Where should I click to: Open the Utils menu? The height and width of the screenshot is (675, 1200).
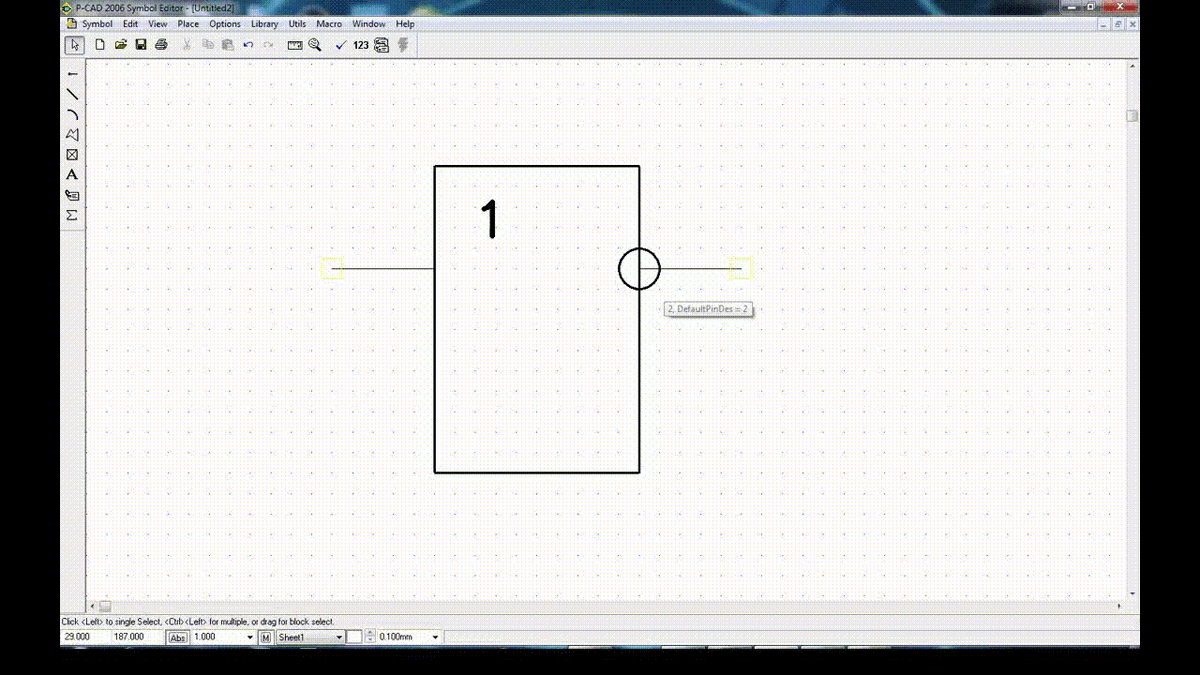point(297,24)
